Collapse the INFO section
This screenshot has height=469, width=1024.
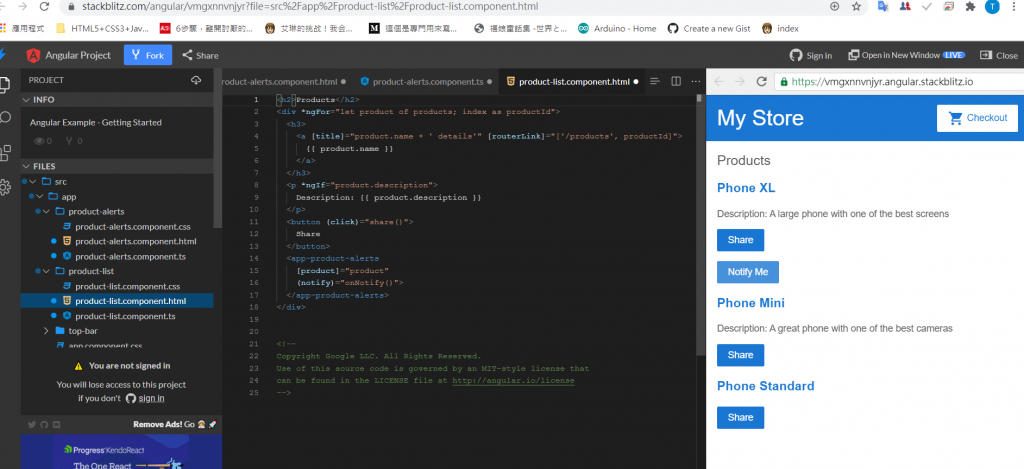pyautogui.click(x=116, y=100)
